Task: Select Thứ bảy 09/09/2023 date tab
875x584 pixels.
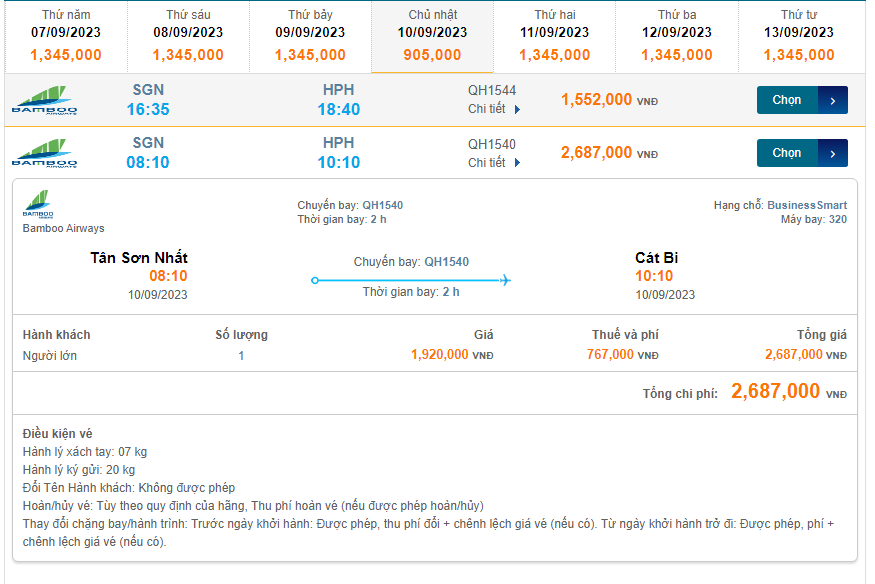Action: point(310,36)
